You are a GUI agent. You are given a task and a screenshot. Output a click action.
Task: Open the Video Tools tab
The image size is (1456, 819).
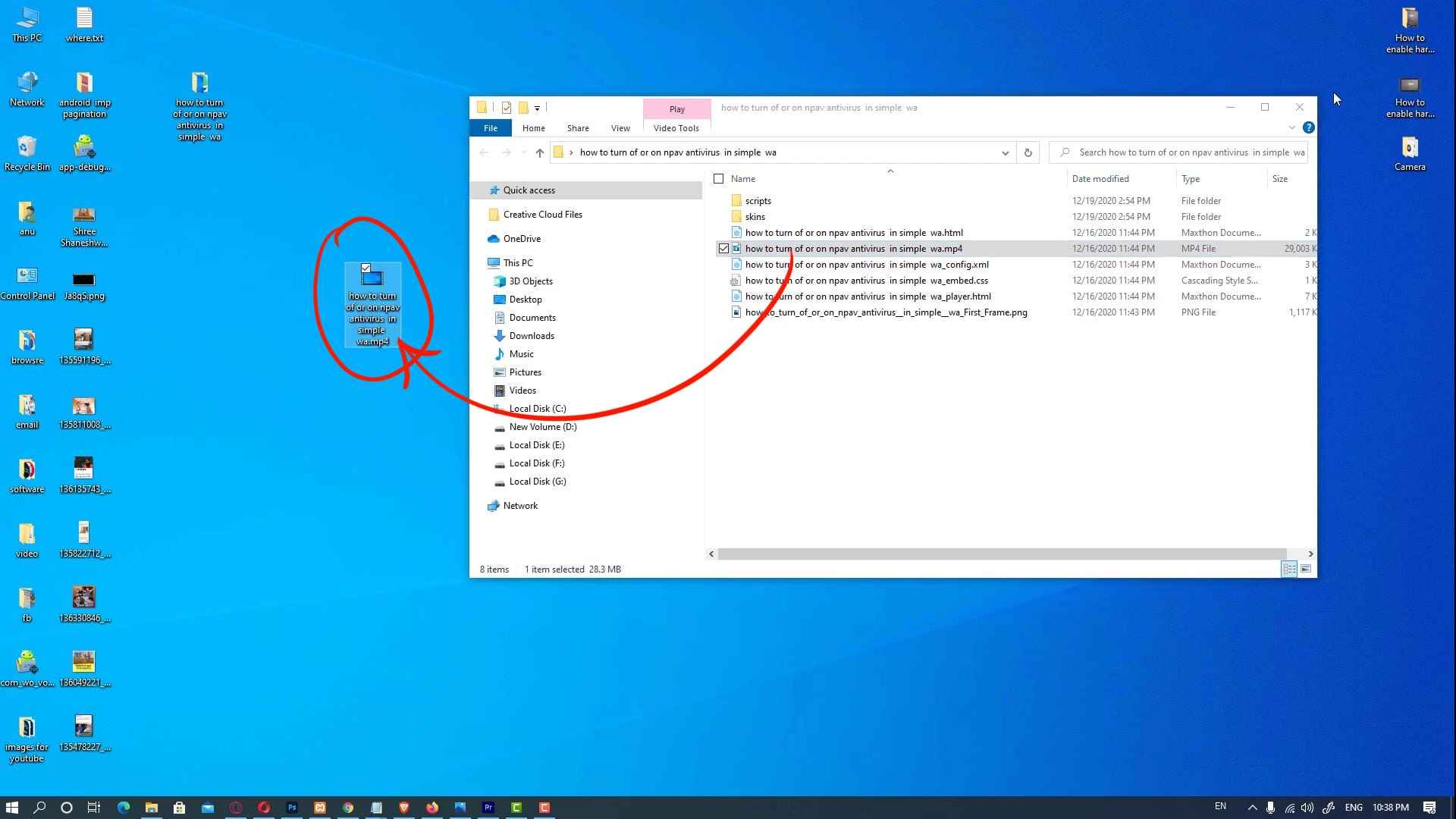[676, 128]
